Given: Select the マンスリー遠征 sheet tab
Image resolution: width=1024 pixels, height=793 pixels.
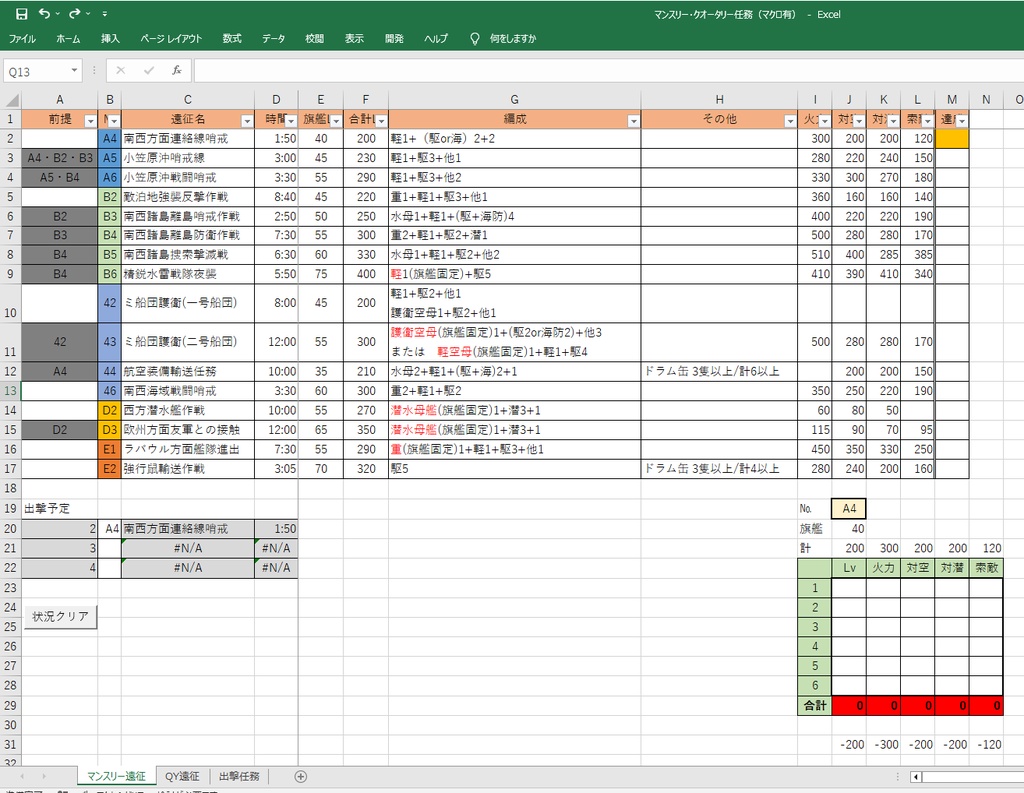Looking at the screenshot, I should click(x=116, y=776).
